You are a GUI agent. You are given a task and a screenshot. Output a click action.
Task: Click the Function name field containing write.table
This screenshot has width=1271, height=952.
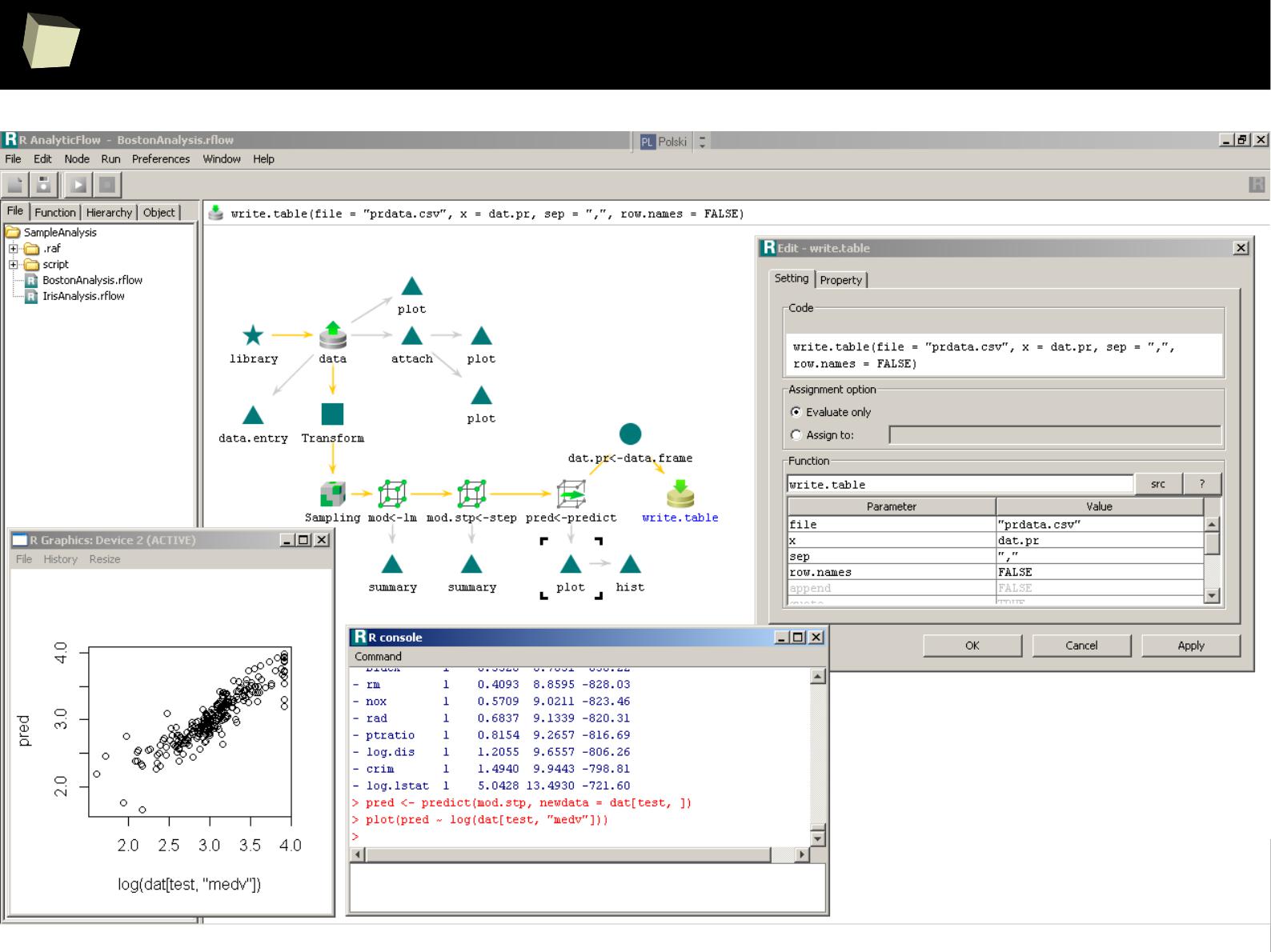click(x=960, y=485)
